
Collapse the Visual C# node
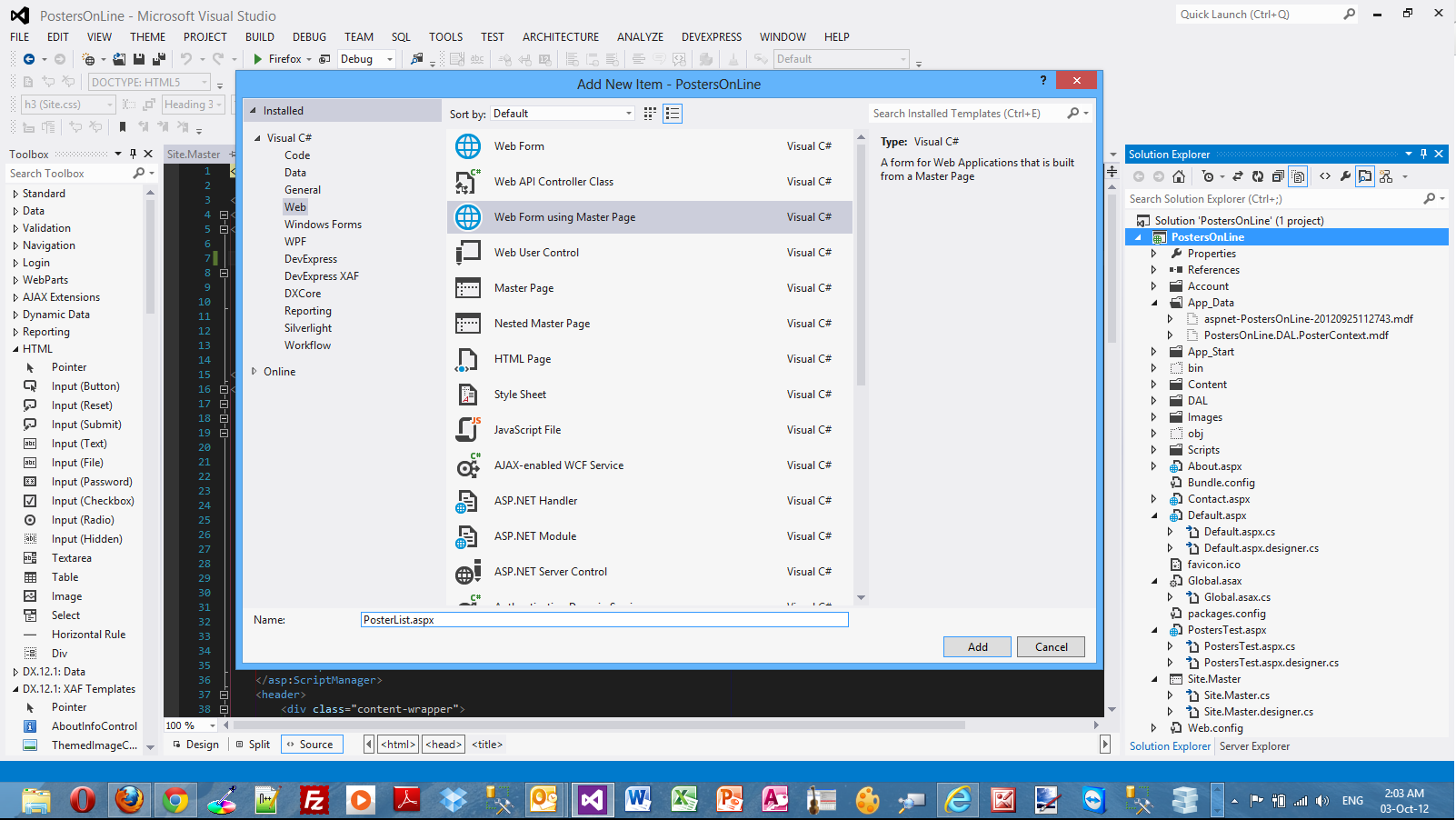[x=257, y=138]
